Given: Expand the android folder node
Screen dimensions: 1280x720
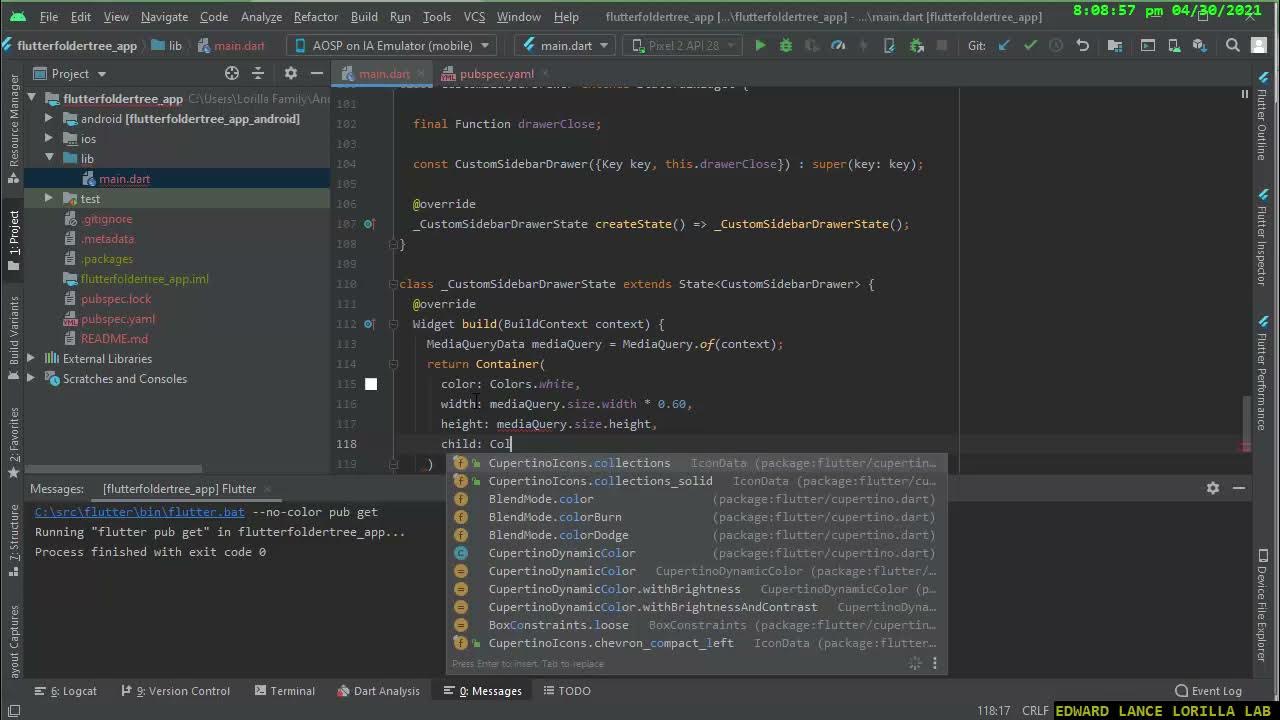Looking at the screenshot, I should click(48, 118).
